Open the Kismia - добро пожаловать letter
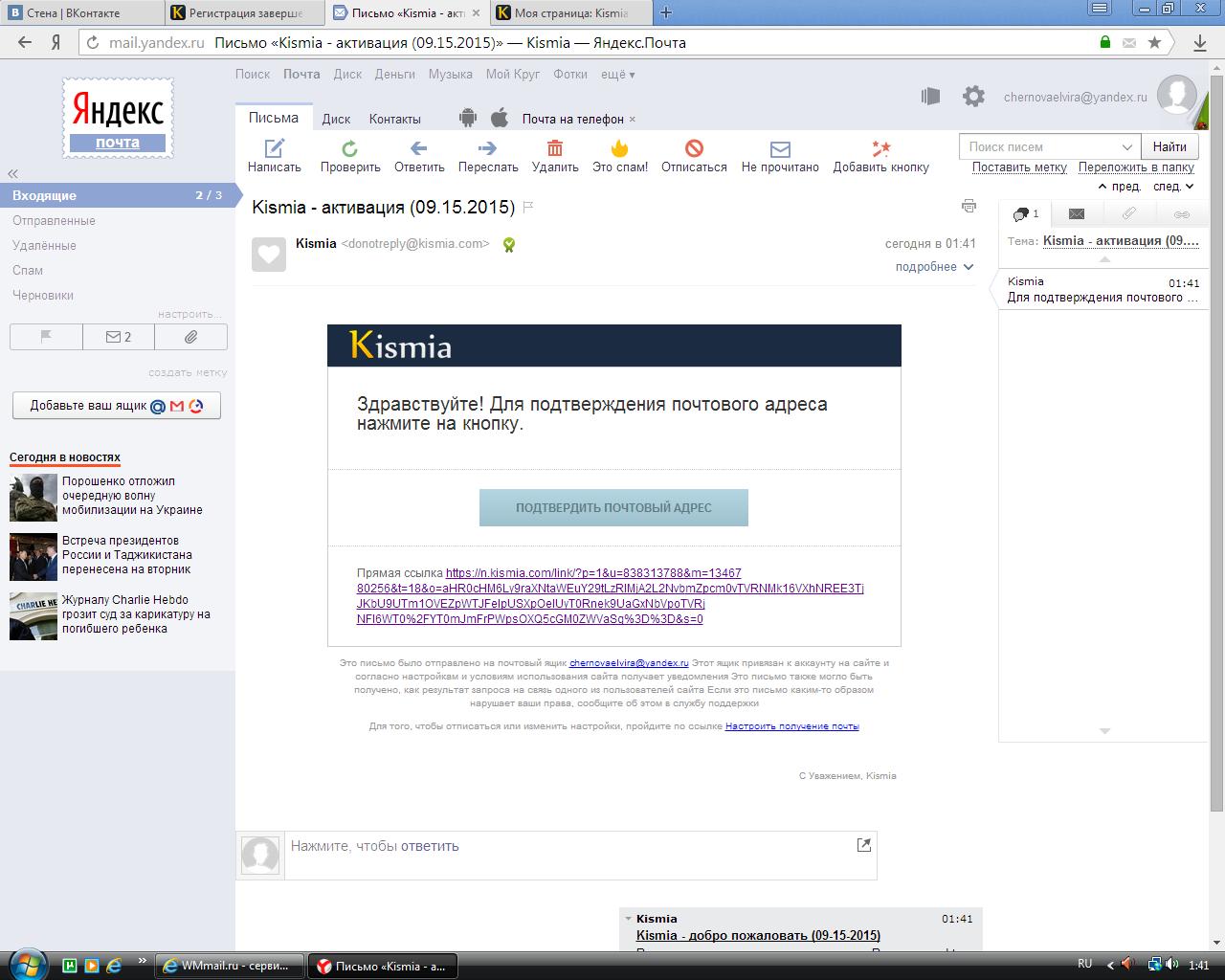1225x980 pixels. (x=758, y=935)
